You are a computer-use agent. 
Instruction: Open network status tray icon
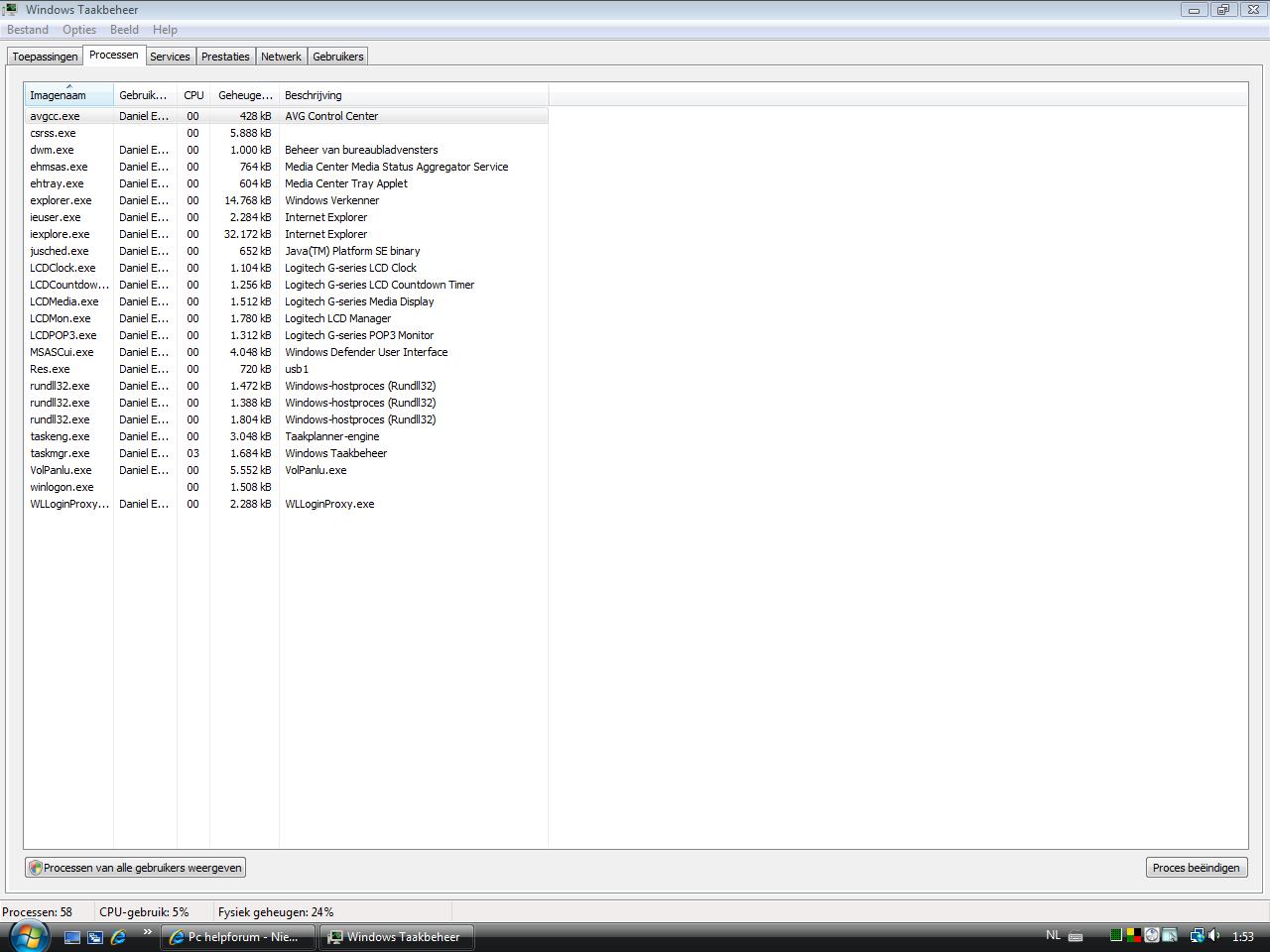1197,935
